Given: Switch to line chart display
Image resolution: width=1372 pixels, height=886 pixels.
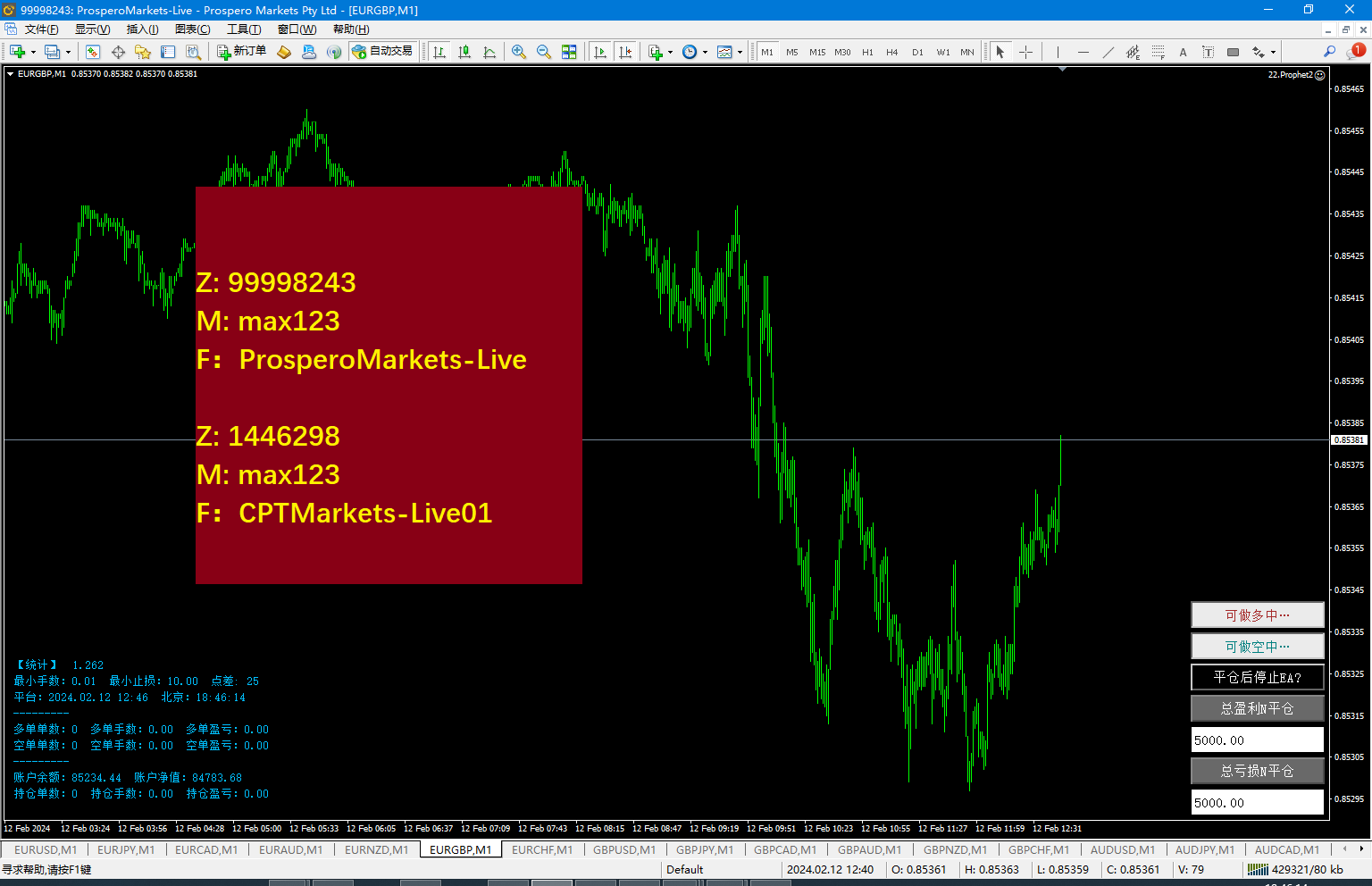Looking at the screenshot, I should [x=489, y=52].
